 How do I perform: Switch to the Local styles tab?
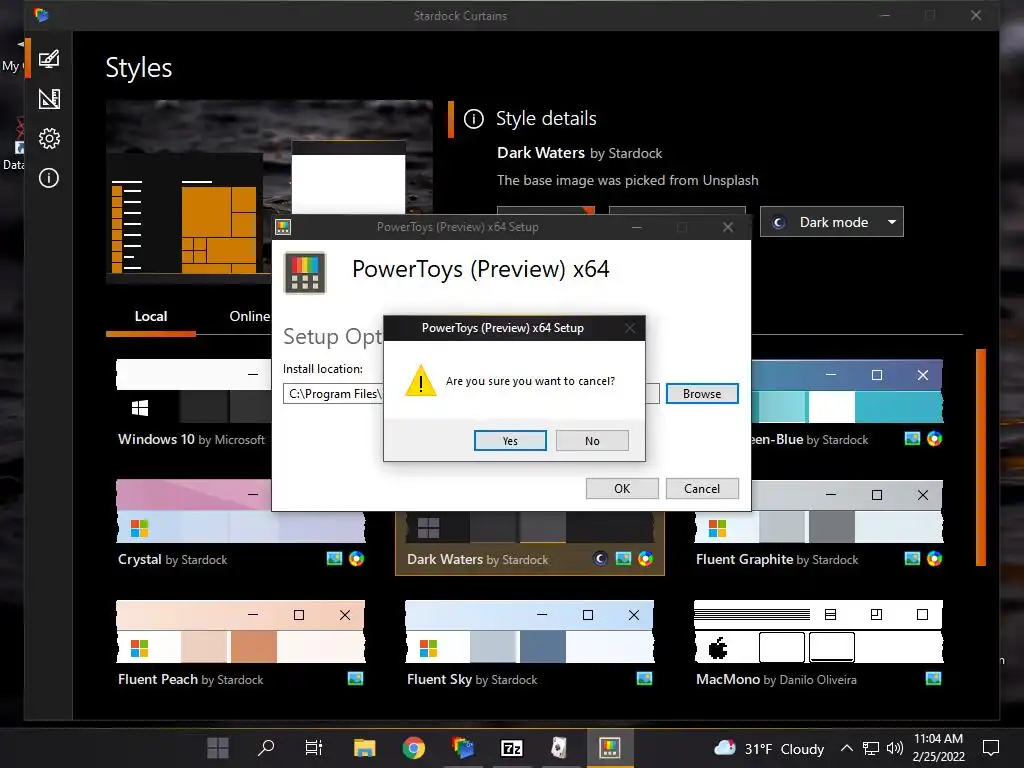pyautogui.click(x=151, y=317)
